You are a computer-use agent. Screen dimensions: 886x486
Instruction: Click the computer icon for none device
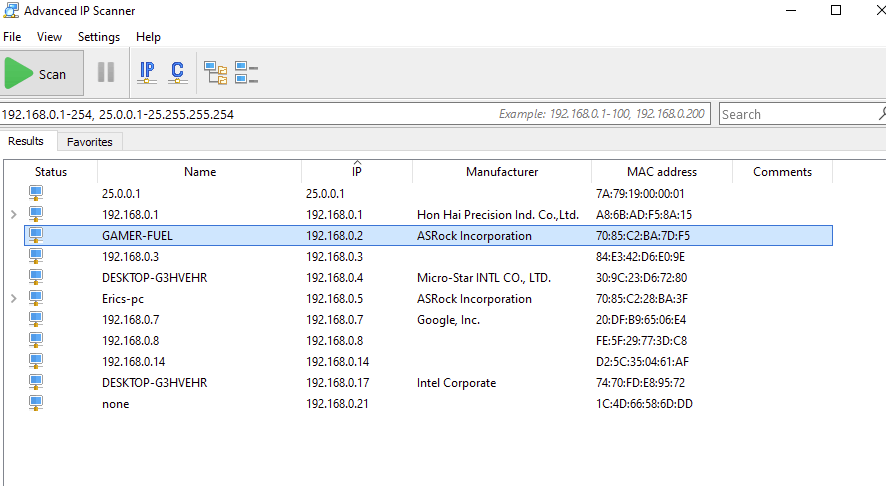pyautogui.click(x=36, y=403)
